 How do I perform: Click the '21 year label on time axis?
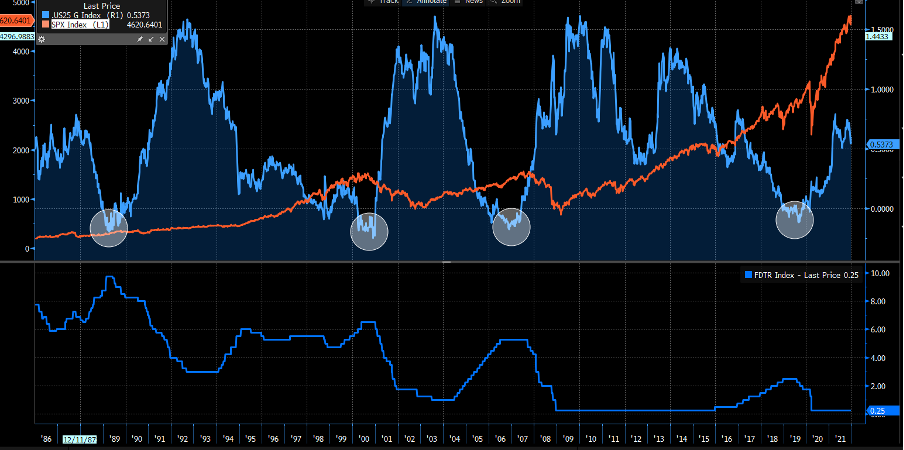[840, 439]
